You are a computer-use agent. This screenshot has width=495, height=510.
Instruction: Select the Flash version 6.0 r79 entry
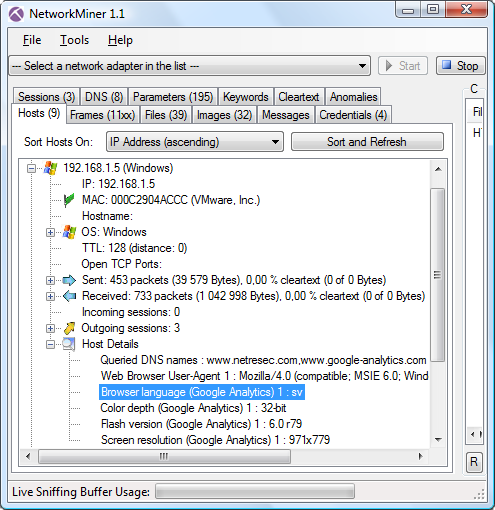coord(201,424)
